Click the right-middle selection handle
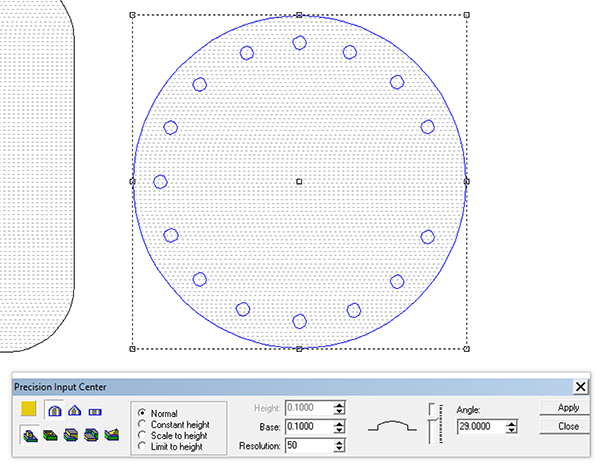Screen dimensions: 600x468 (466, 181)
